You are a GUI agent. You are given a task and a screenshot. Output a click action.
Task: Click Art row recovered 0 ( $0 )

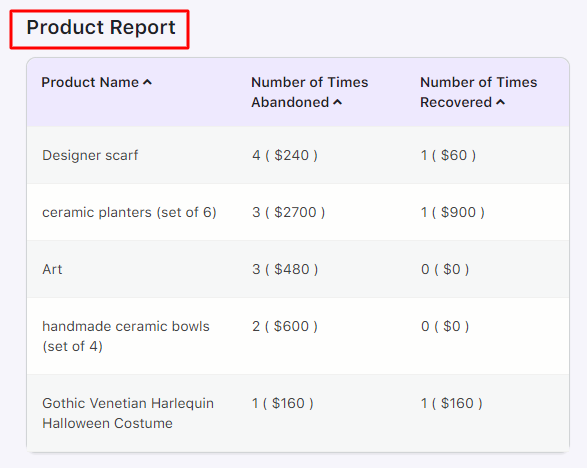pos(445,269)
